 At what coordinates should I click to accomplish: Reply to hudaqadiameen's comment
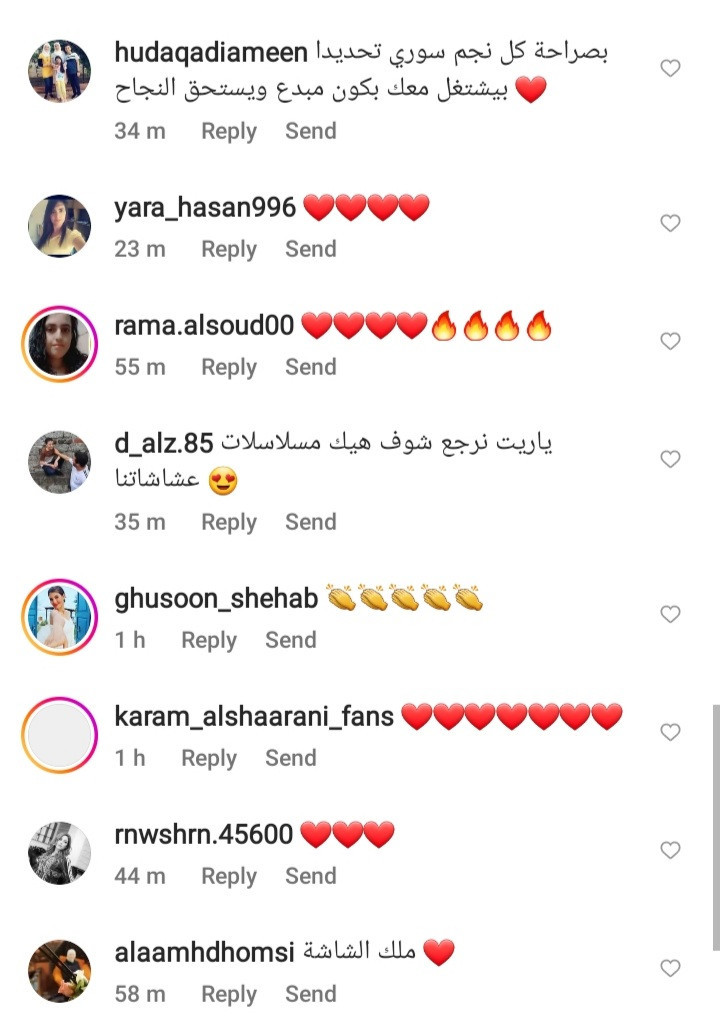229,131
